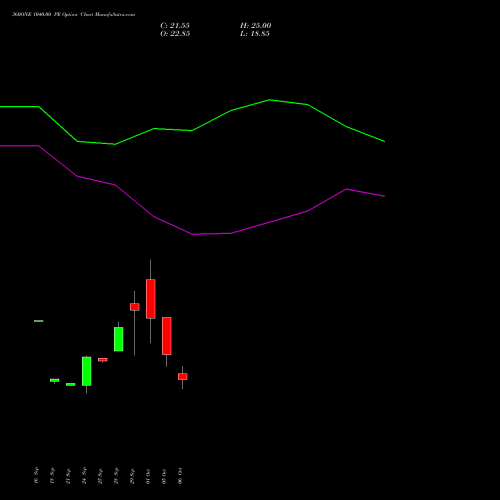The width and height of the screenshot is (500, 500).
Task: Click the open price value O: 22.85
Action: tap(175, 34)
